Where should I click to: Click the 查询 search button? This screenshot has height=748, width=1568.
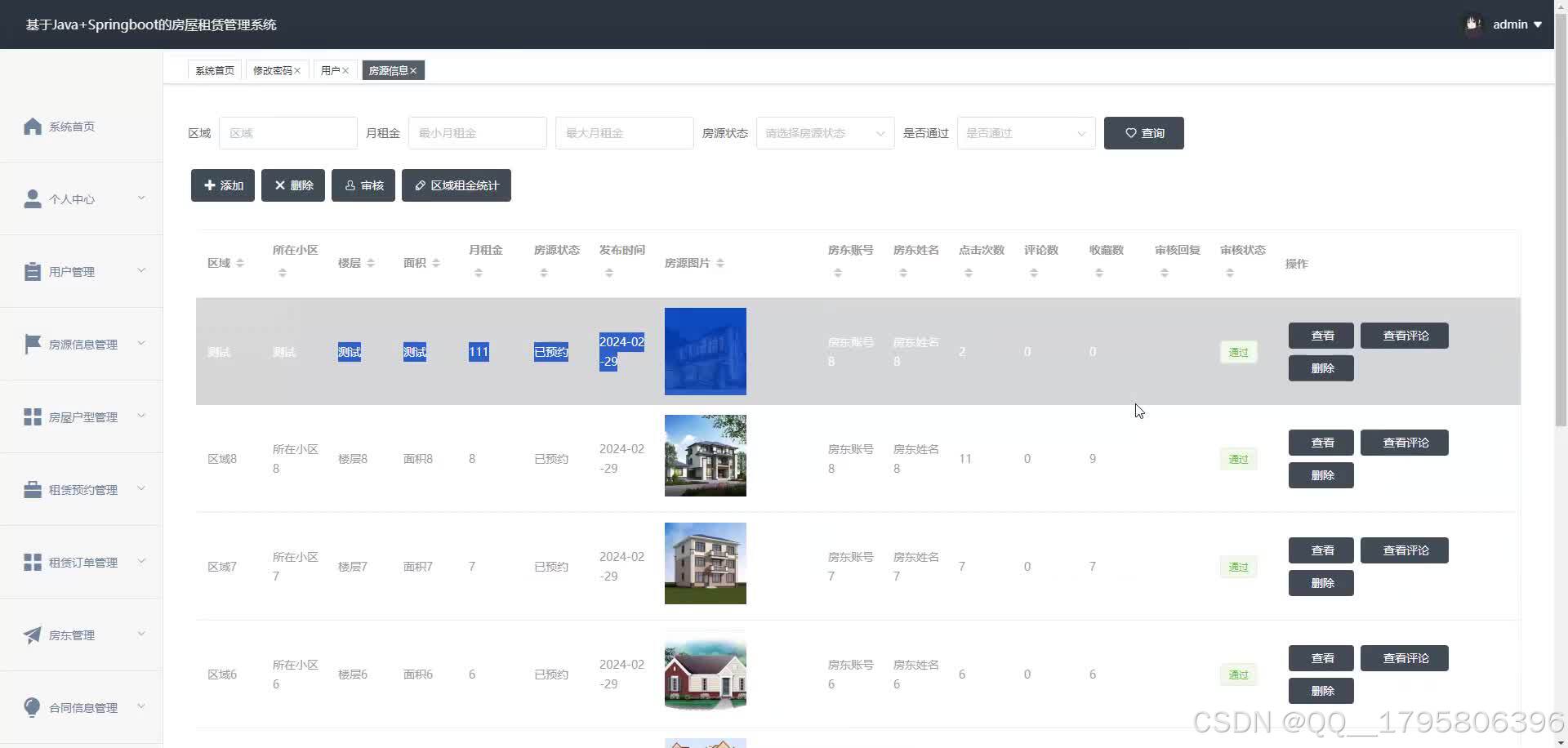[x=1144, y=133]
